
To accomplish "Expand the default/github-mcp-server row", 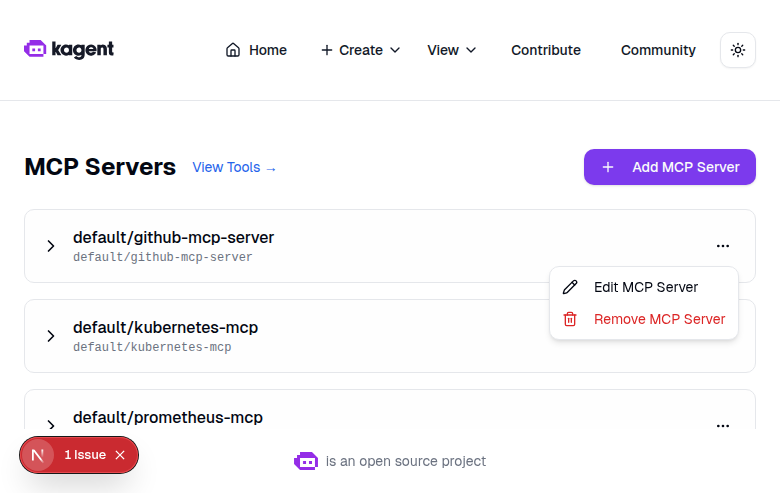I will [x=51, y=246].
